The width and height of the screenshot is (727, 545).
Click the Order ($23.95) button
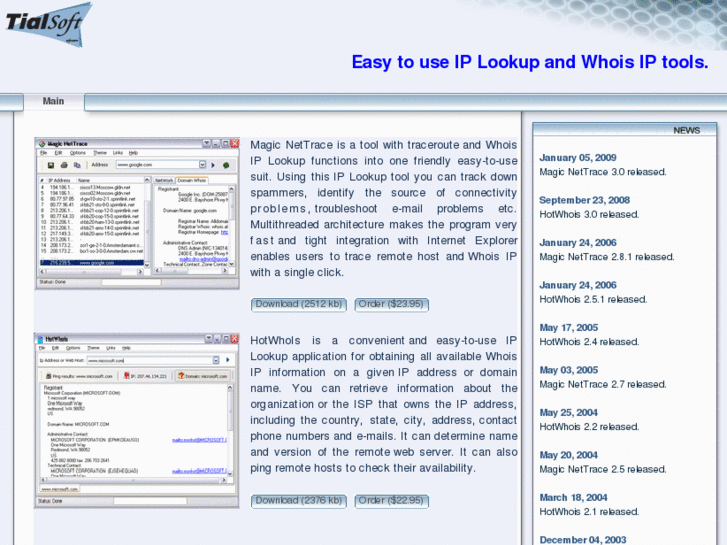click(x=391, y=304)
